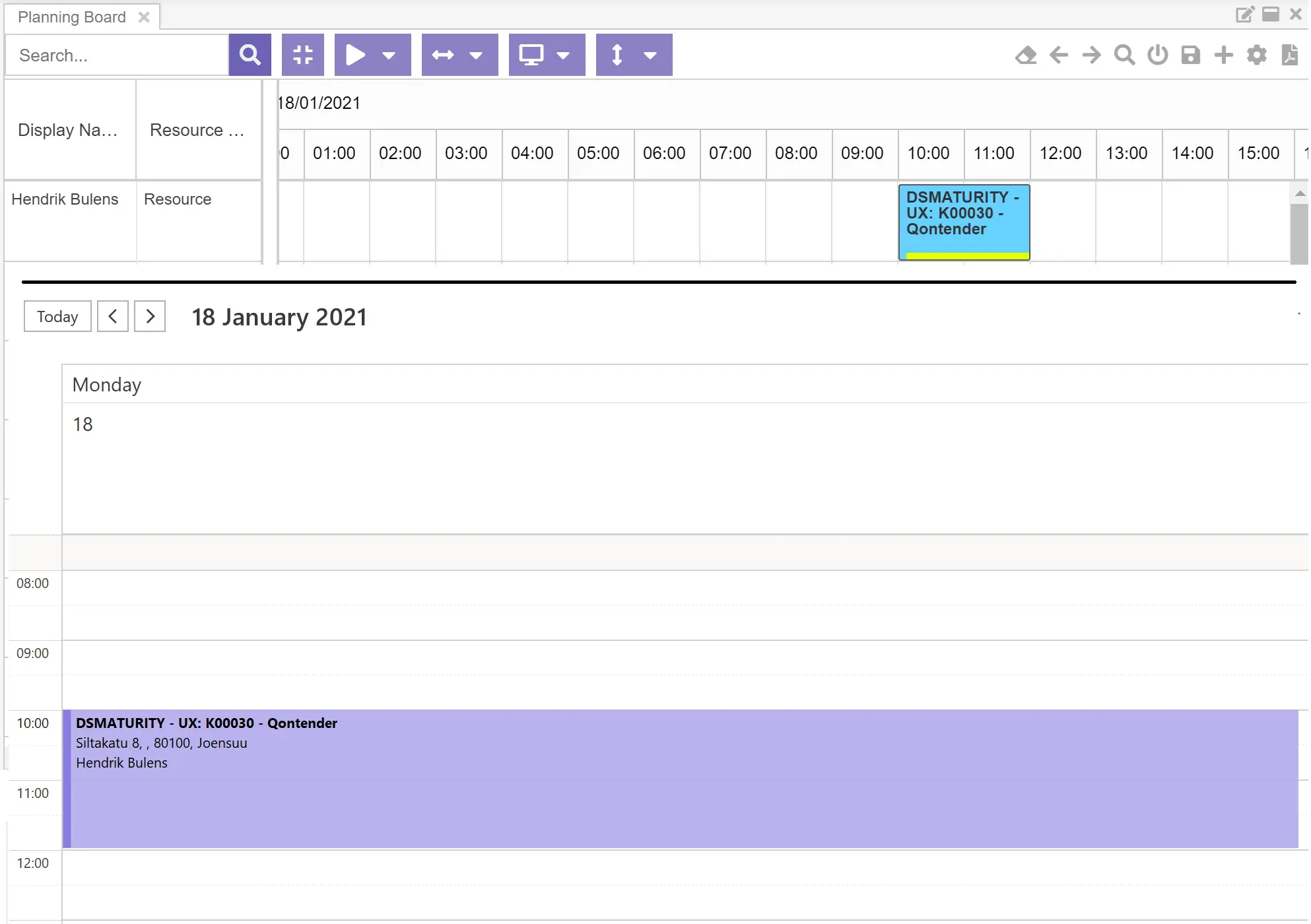Viewport: 1311px width, 924px height.
Task: Click the power/refresh icon in the toolbar
Action: tap(1157, 55)
